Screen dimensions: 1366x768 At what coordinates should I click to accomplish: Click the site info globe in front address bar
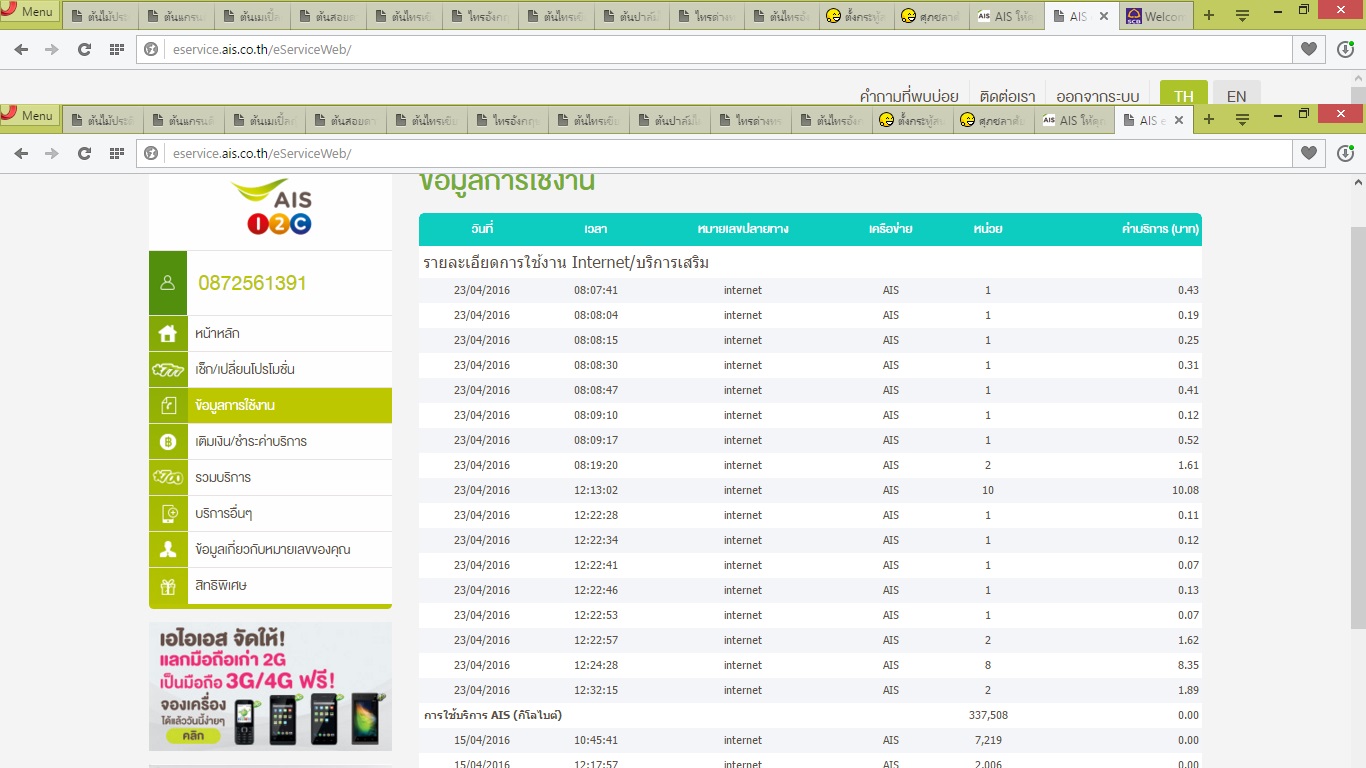coord(152,153)
